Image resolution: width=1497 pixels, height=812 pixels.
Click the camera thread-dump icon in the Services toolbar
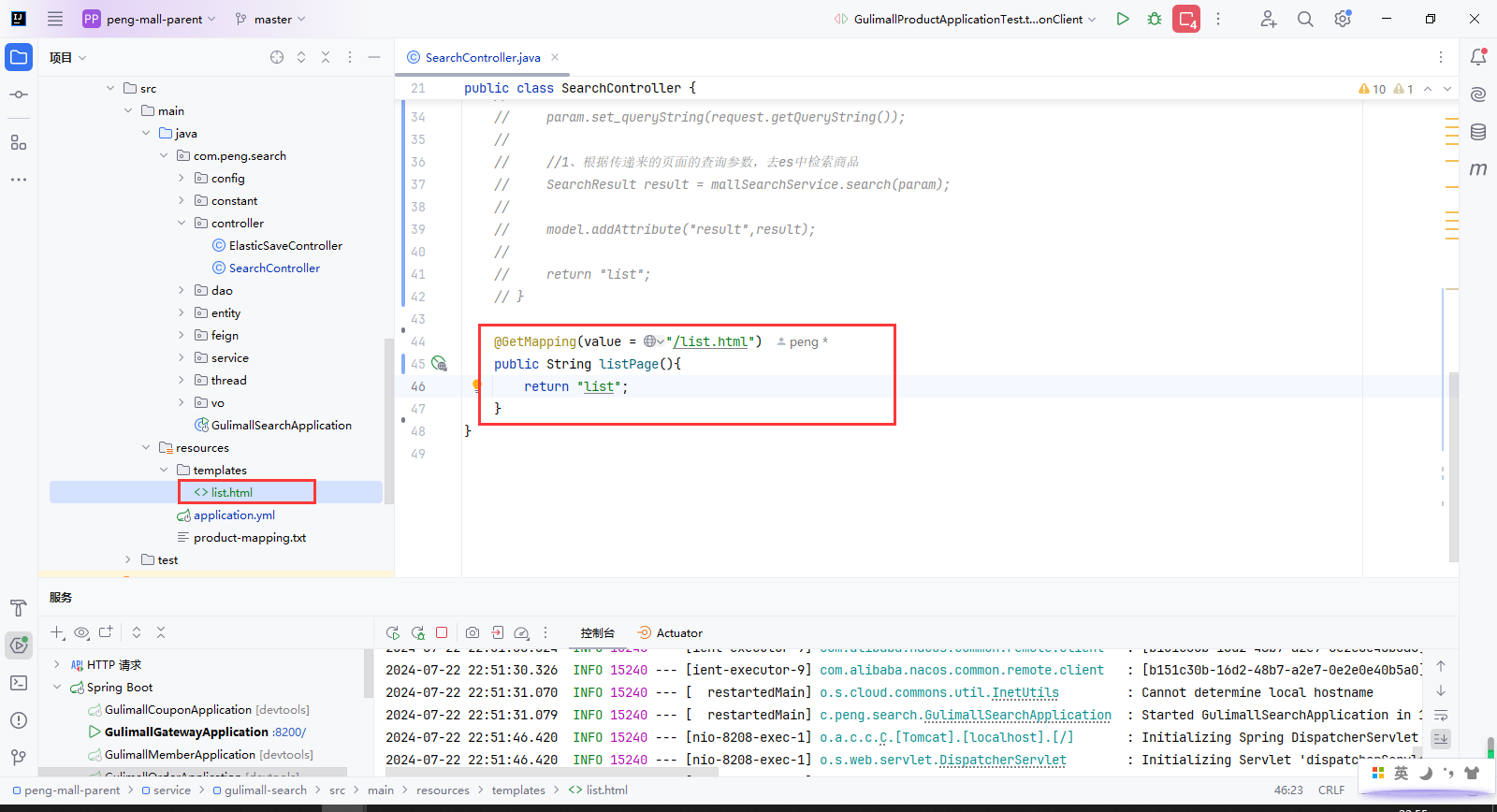click(x=472, y=633)
